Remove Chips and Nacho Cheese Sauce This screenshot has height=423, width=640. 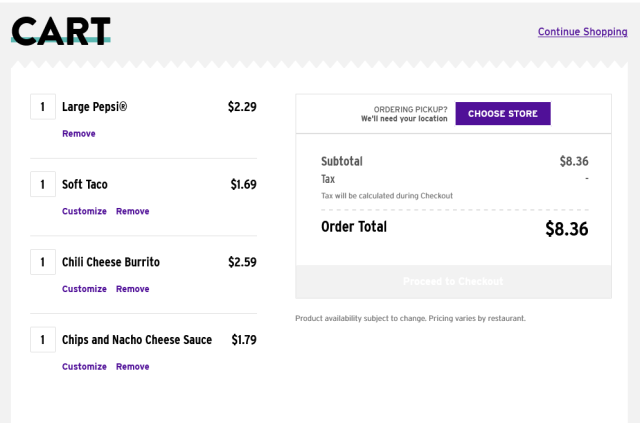pyautogui.click(x=133, y=366)
